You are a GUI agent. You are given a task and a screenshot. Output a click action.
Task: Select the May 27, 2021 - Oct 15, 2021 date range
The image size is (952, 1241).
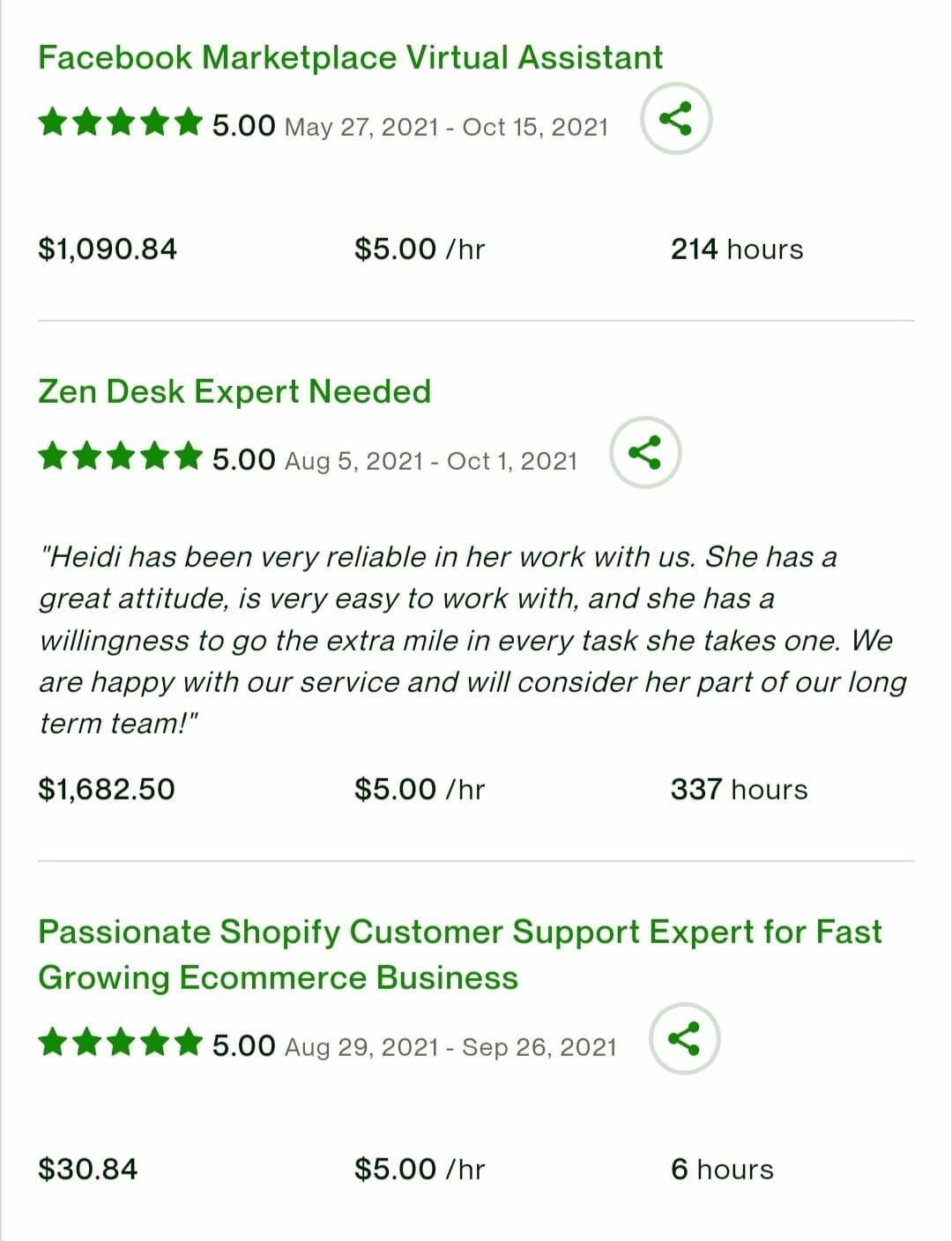[447, 127]
